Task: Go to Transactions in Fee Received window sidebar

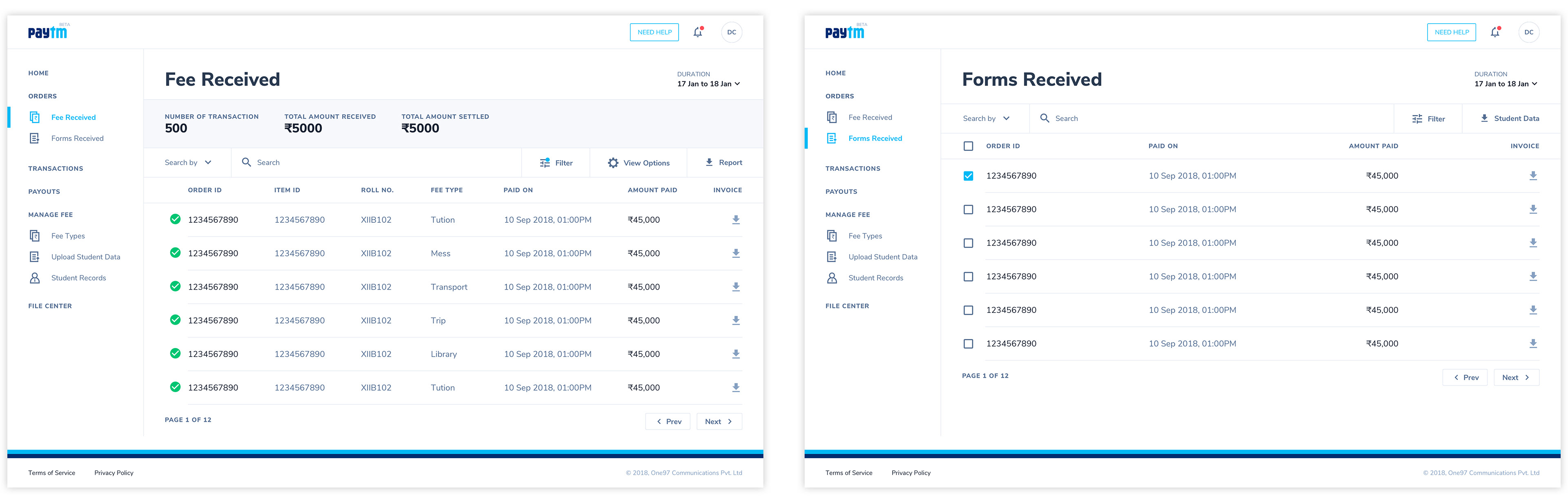Action: (x=56, y=168)
